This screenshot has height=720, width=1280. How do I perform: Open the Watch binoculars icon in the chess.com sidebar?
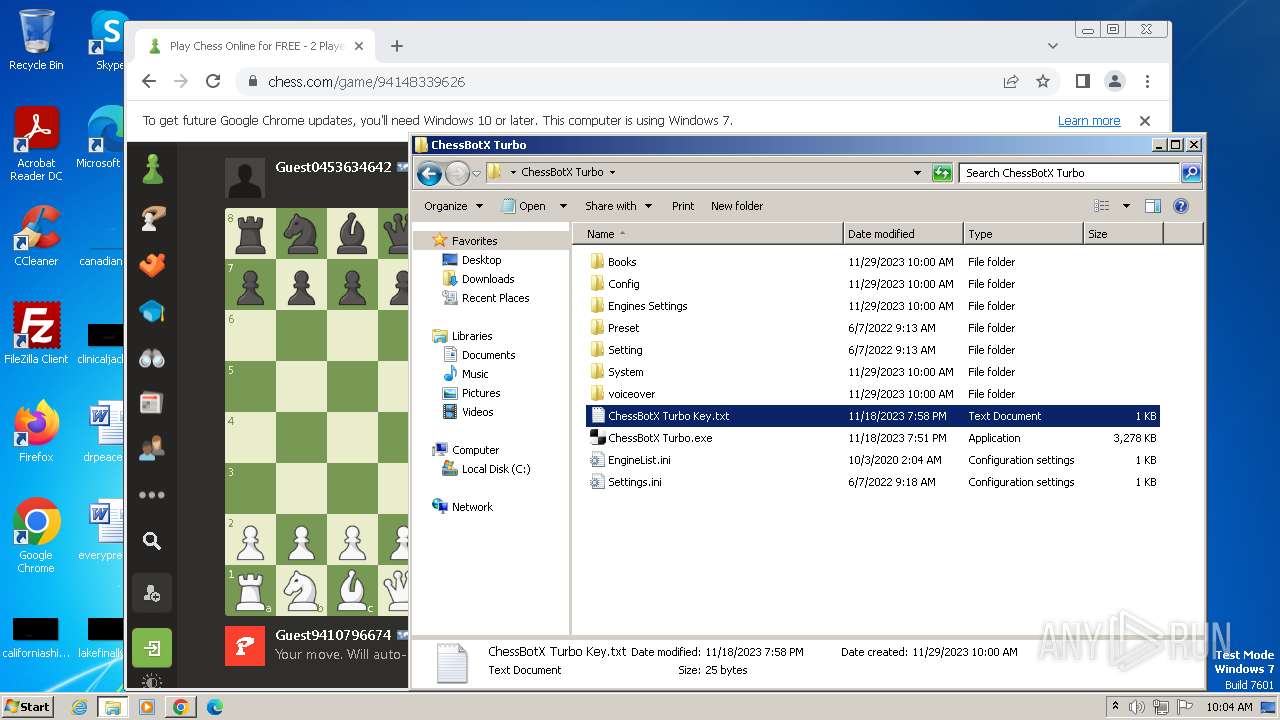pos(152,358)
